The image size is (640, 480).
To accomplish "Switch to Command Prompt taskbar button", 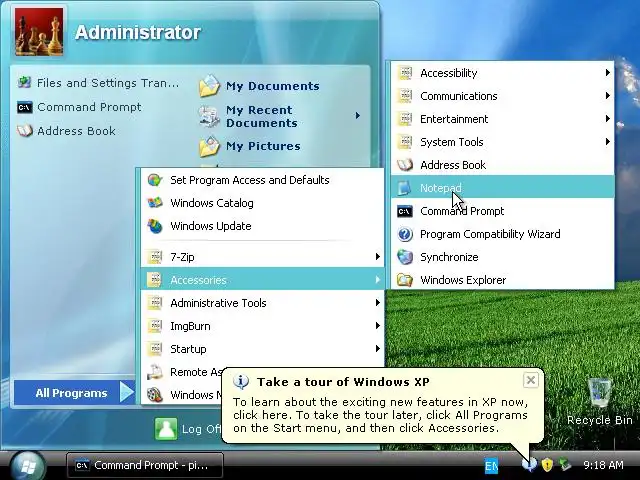I will 145,465.
